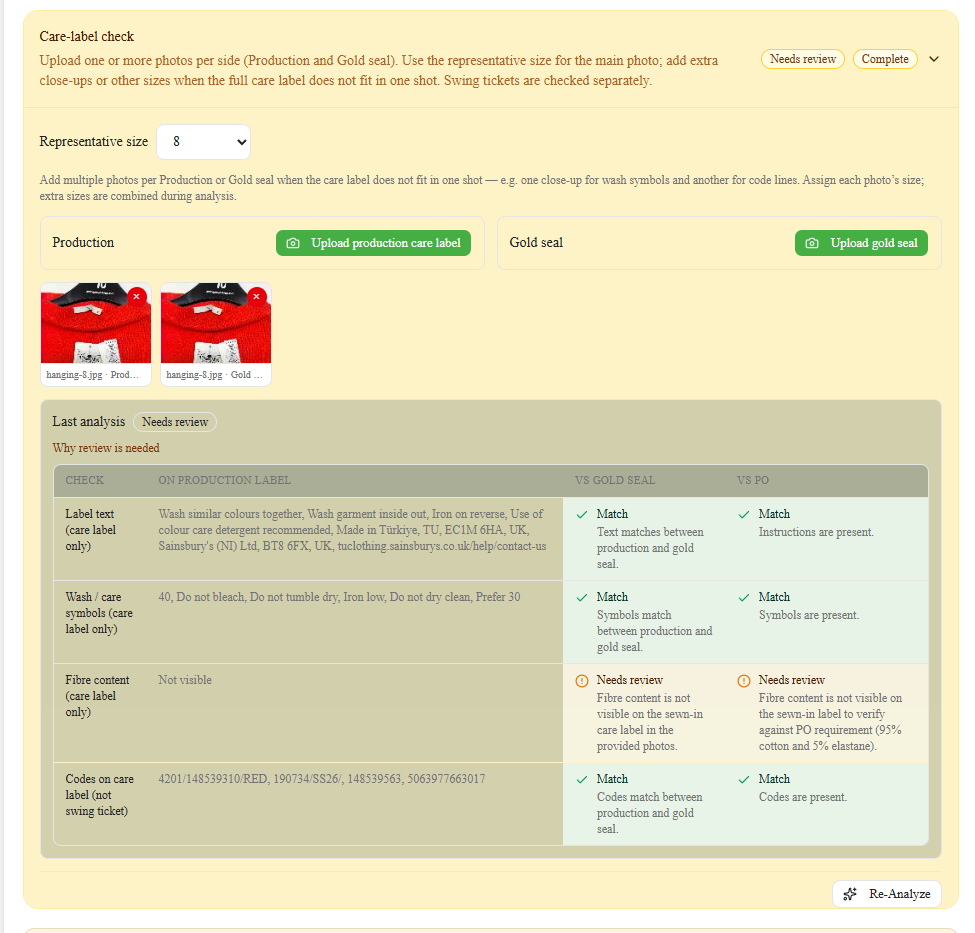Click Label text checkmark under VS Gold Seal
This screenshot has width=975, height=933.
coord(582,514)
